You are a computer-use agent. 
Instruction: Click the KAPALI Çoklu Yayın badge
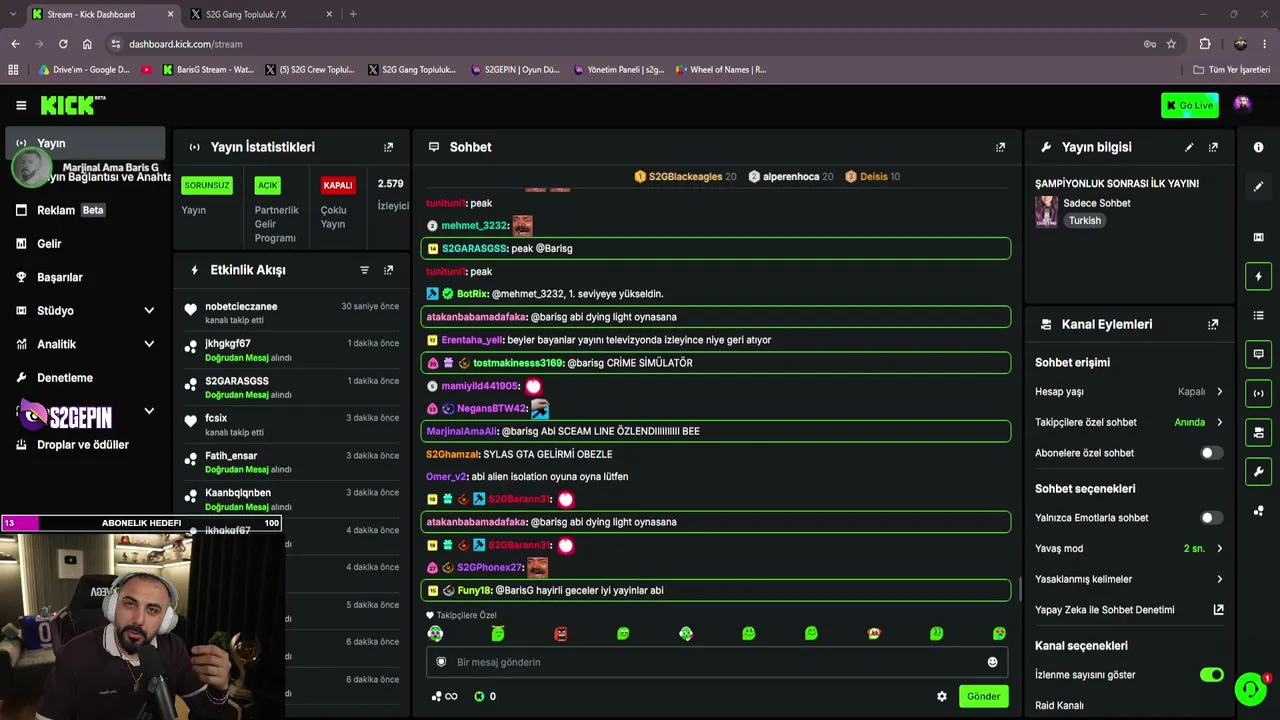[x=338, y=185]
